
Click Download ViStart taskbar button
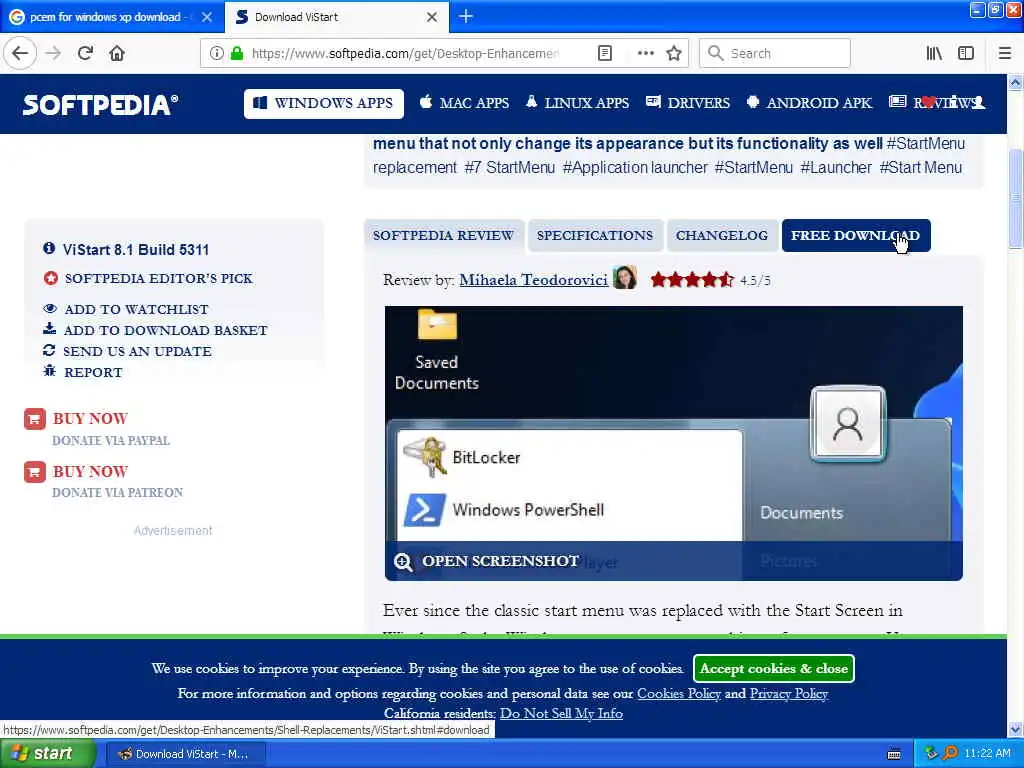[x=185, y=754]
